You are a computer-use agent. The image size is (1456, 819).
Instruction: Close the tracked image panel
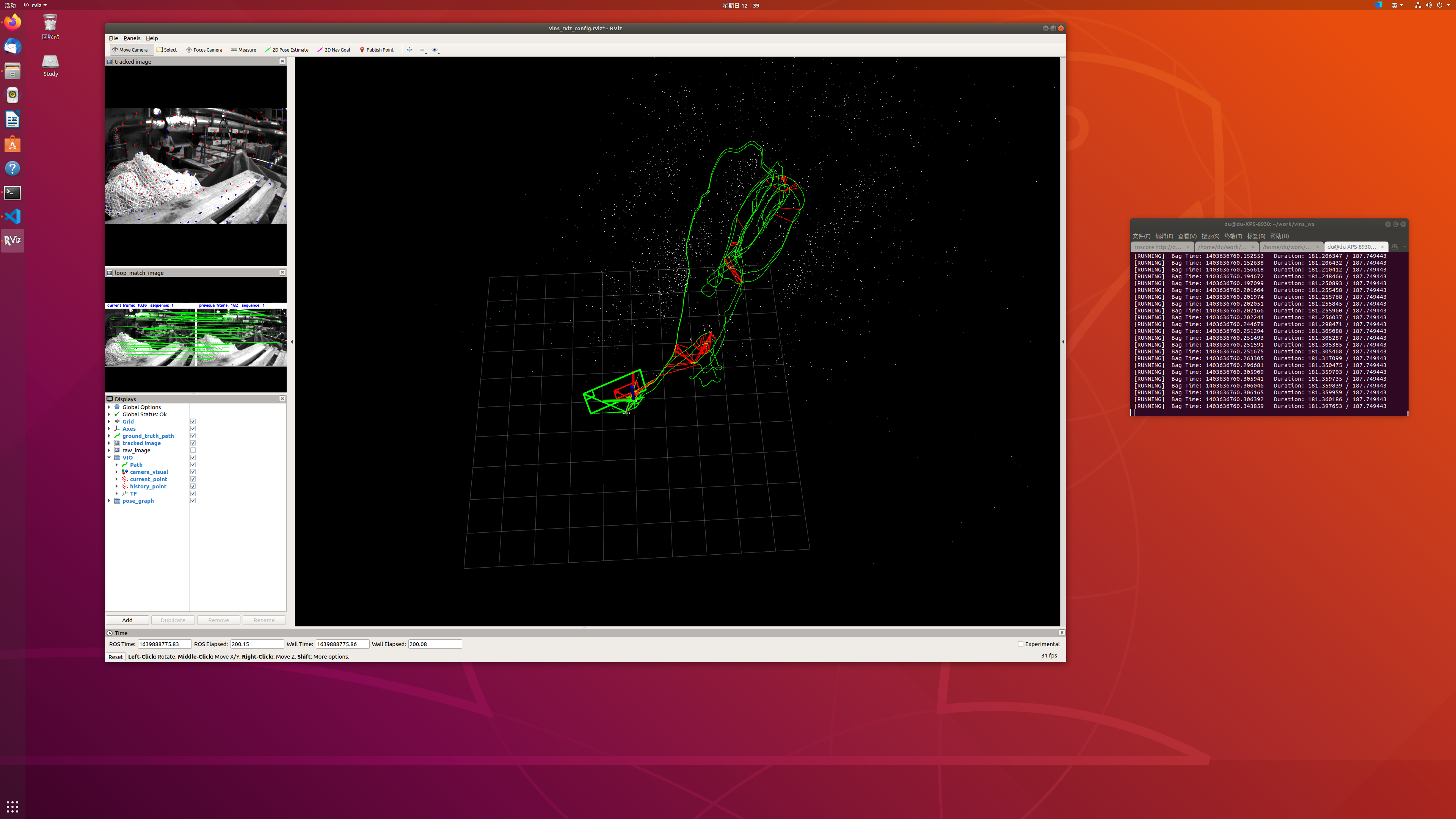click(282, 61)
